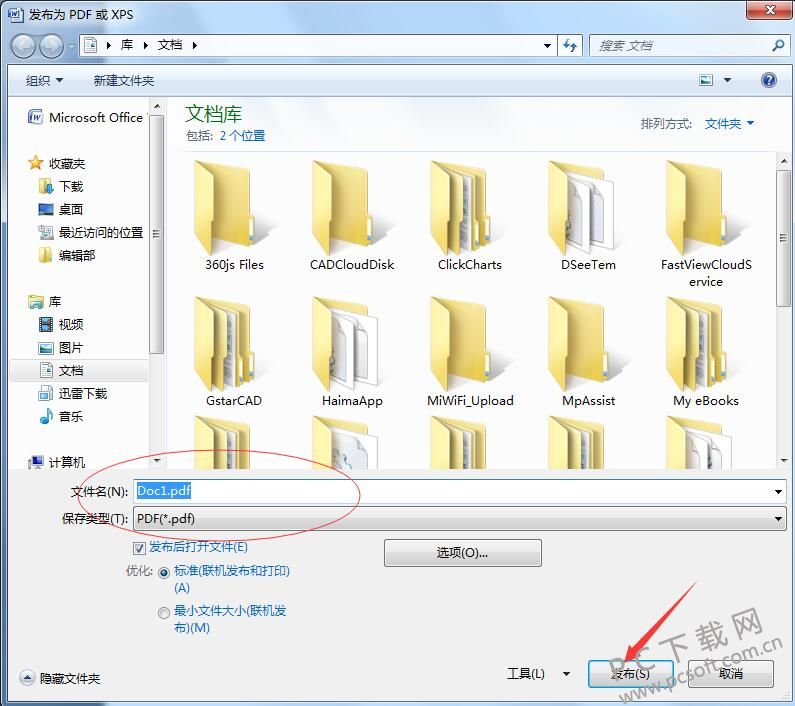Expand the file name dropdown arrow
The width and height of the screenshot is (795, 706).
778,491
